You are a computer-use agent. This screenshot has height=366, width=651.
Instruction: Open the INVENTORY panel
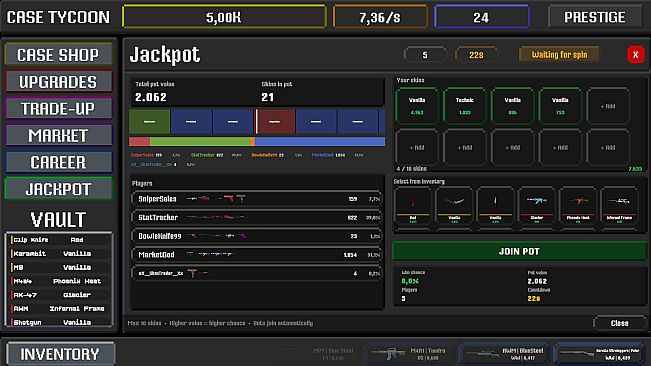click(x=60, y=354)
